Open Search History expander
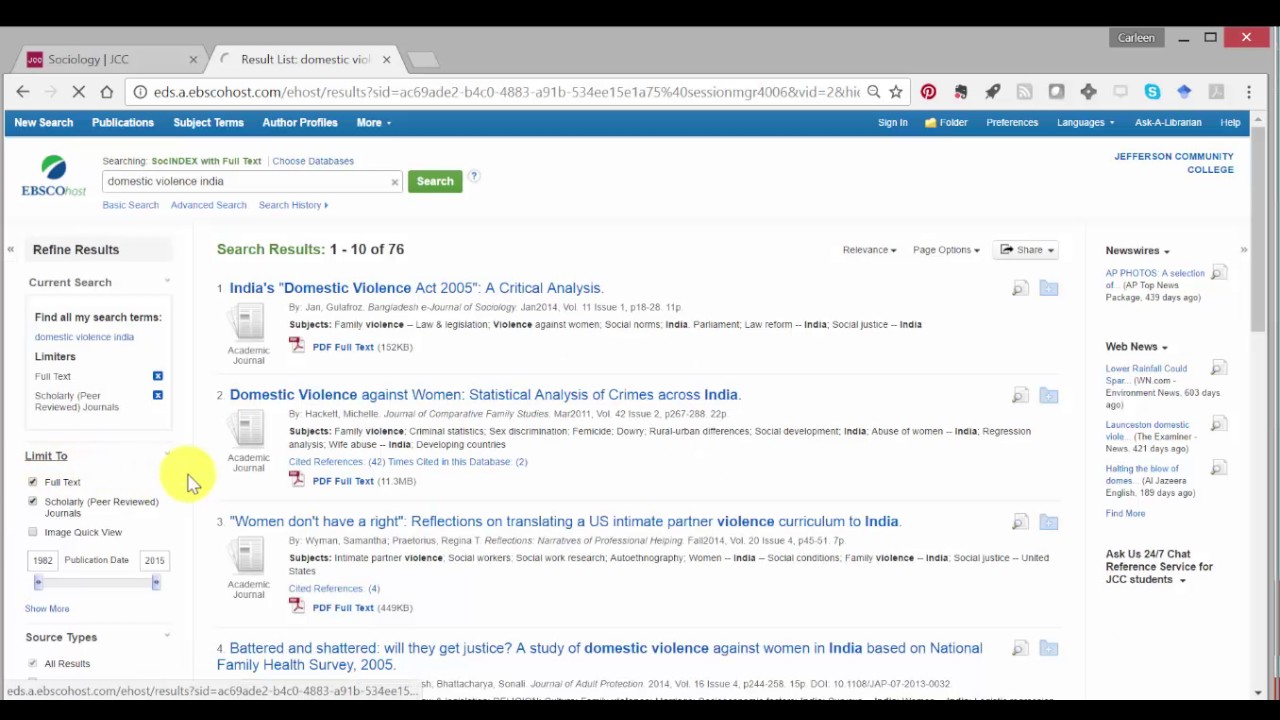 pyautogui.click(x=293, y=205)
